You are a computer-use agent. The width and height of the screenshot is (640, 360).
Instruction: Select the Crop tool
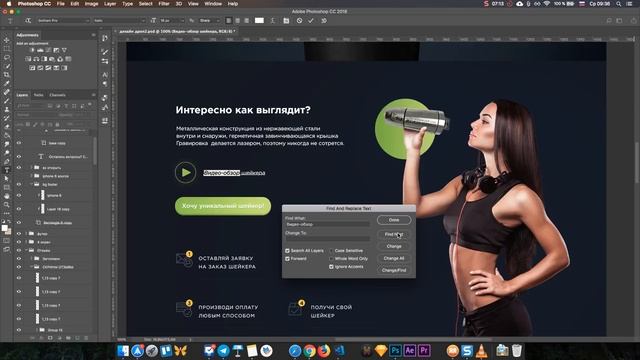click(x=7, y=75)
